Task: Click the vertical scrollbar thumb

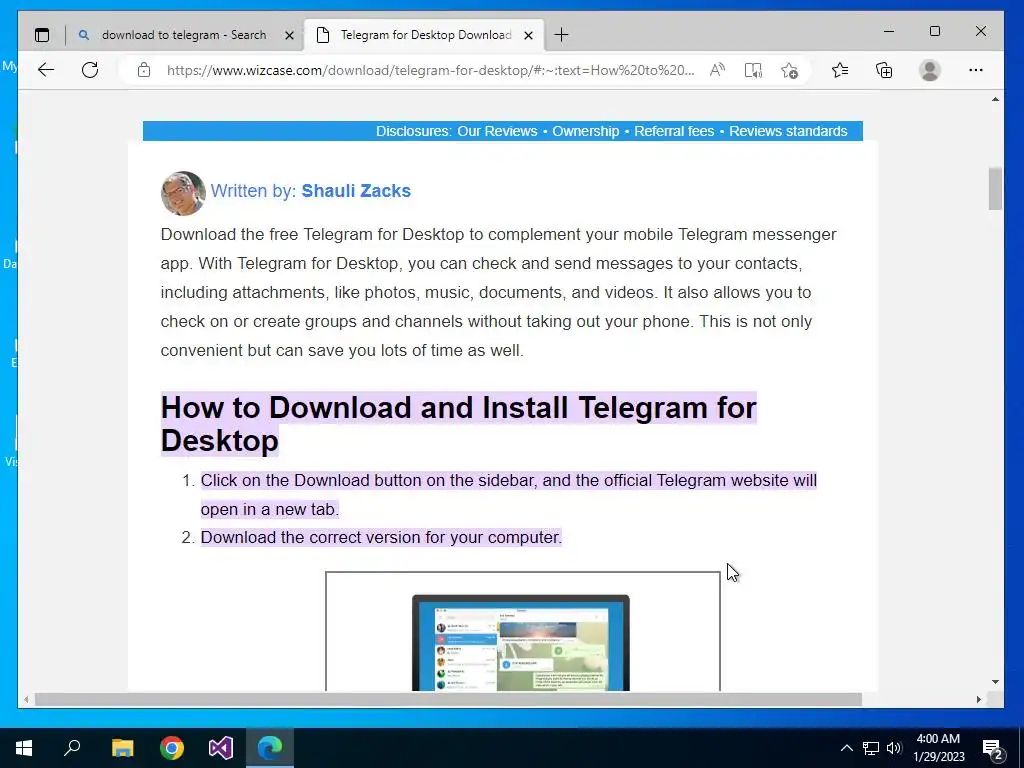Action: pyautogui.click(x=995, y=189)
